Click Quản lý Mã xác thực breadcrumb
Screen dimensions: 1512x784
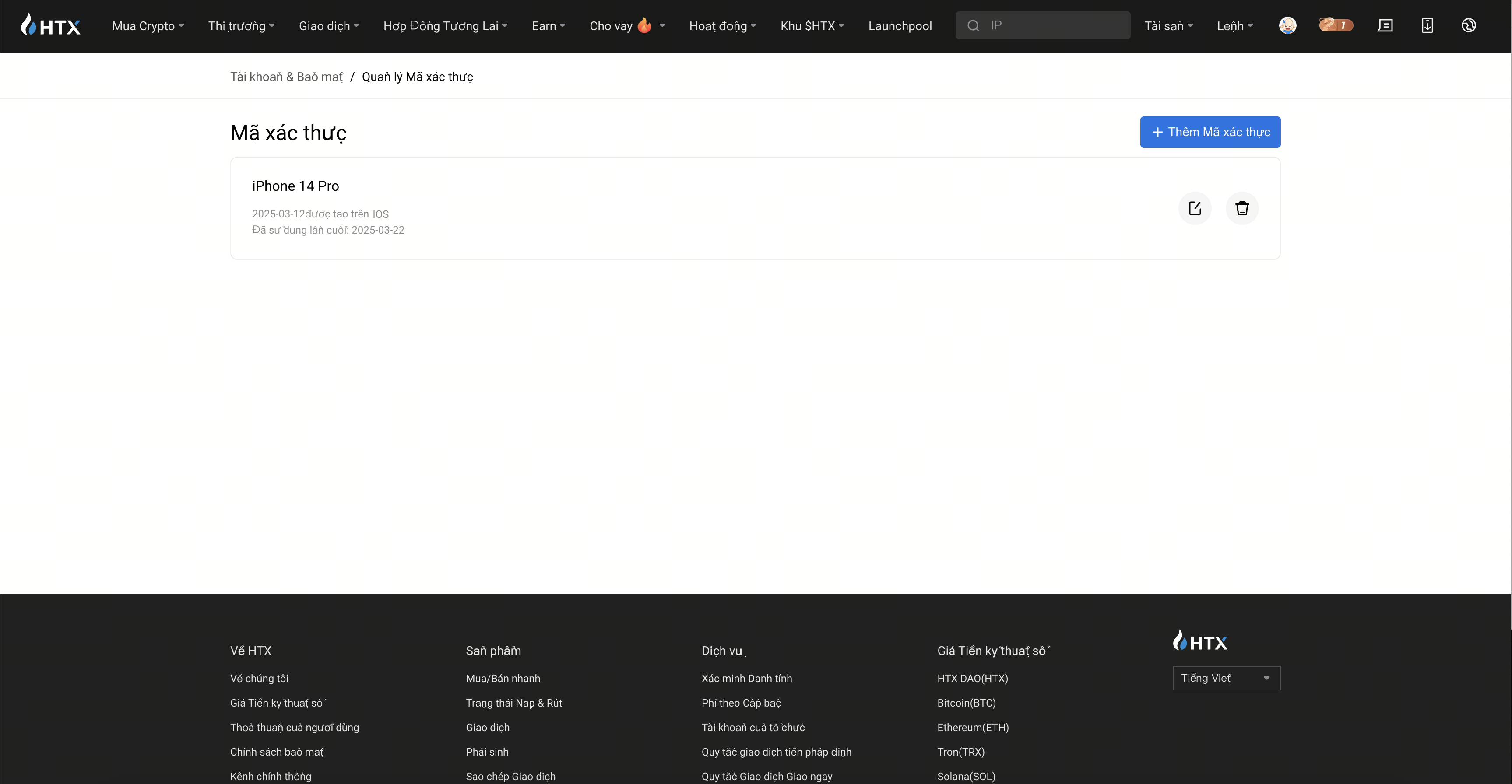[x=417, y=77]
